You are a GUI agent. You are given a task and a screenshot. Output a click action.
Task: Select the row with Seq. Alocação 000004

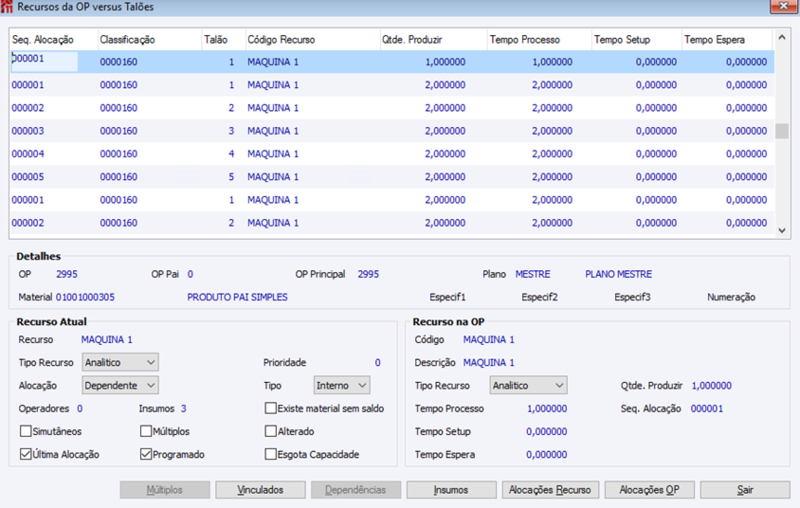392,154
